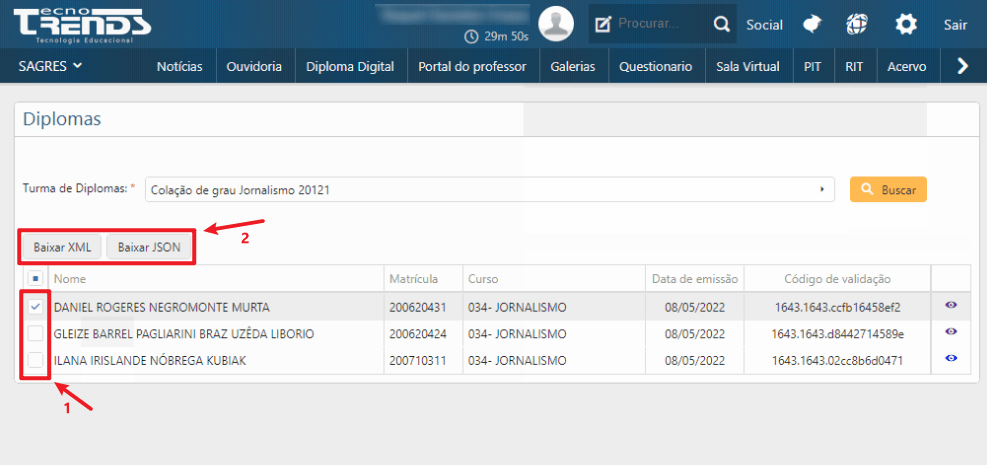The width and height of the screenshot is (987, 465).
Task: View diploma of Ilana Irislande via eye icon
Action: tap(951, 358)
